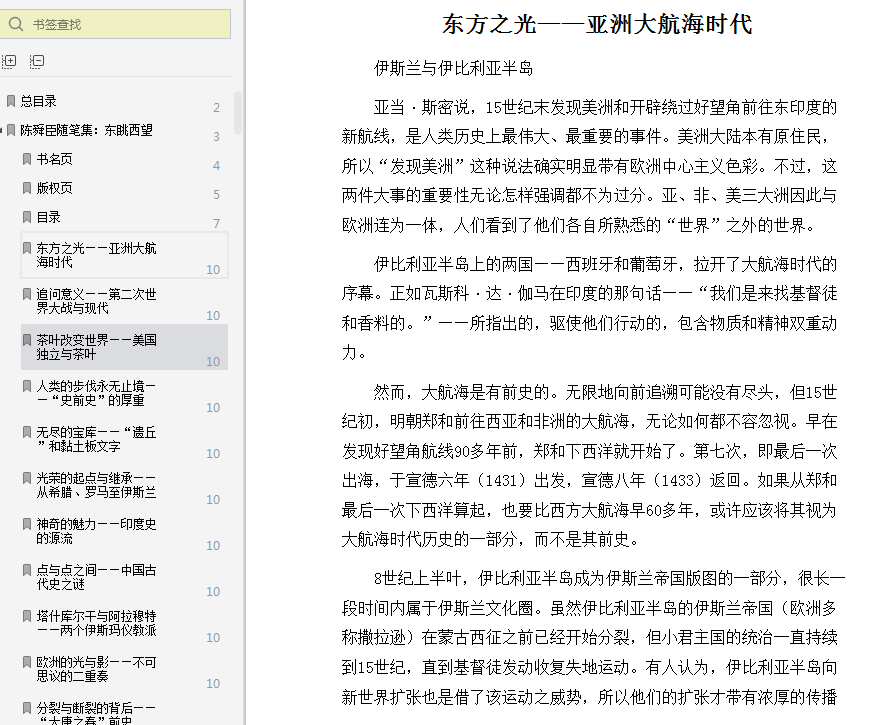
Task: Click bookmark icon beside 东方之光
Action: pos(27,248)
